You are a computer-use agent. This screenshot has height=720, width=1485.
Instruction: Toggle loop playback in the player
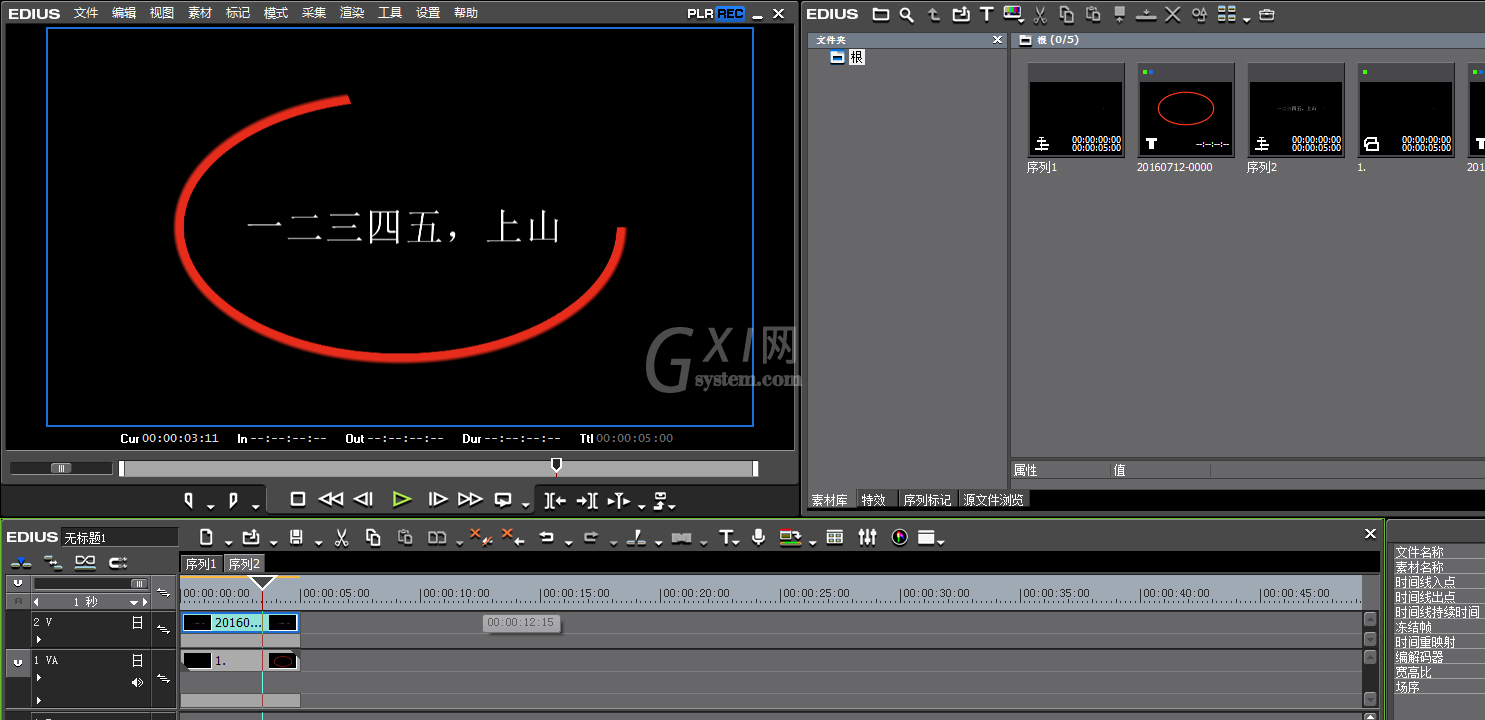click(503, 499)
